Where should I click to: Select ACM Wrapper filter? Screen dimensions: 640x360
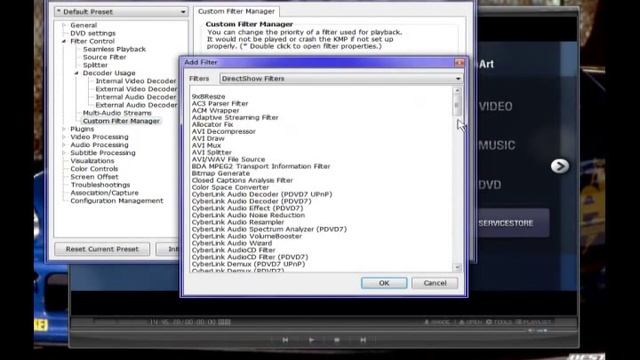click(x=216, y=111)
